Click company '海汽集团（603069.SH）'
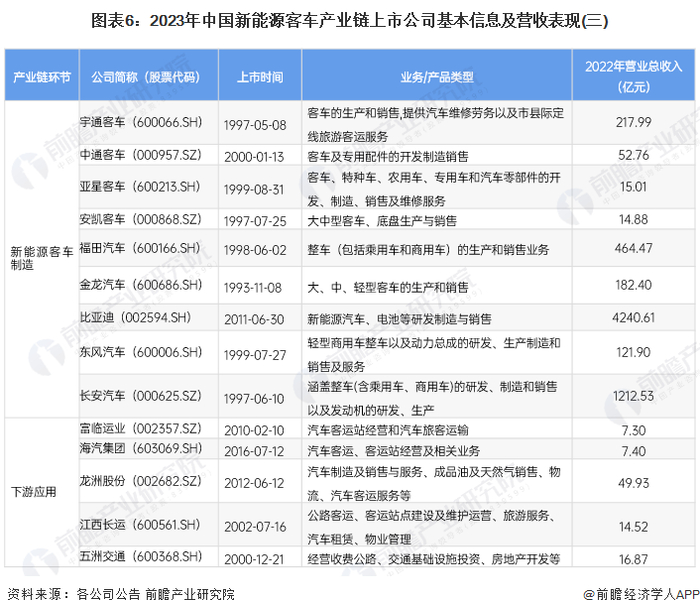Screen dimensions: 700x615 [141, 448]
